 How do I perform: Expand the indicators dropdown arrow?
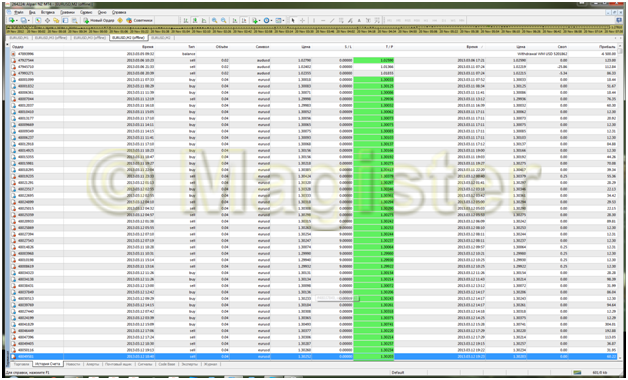point(260,20)
